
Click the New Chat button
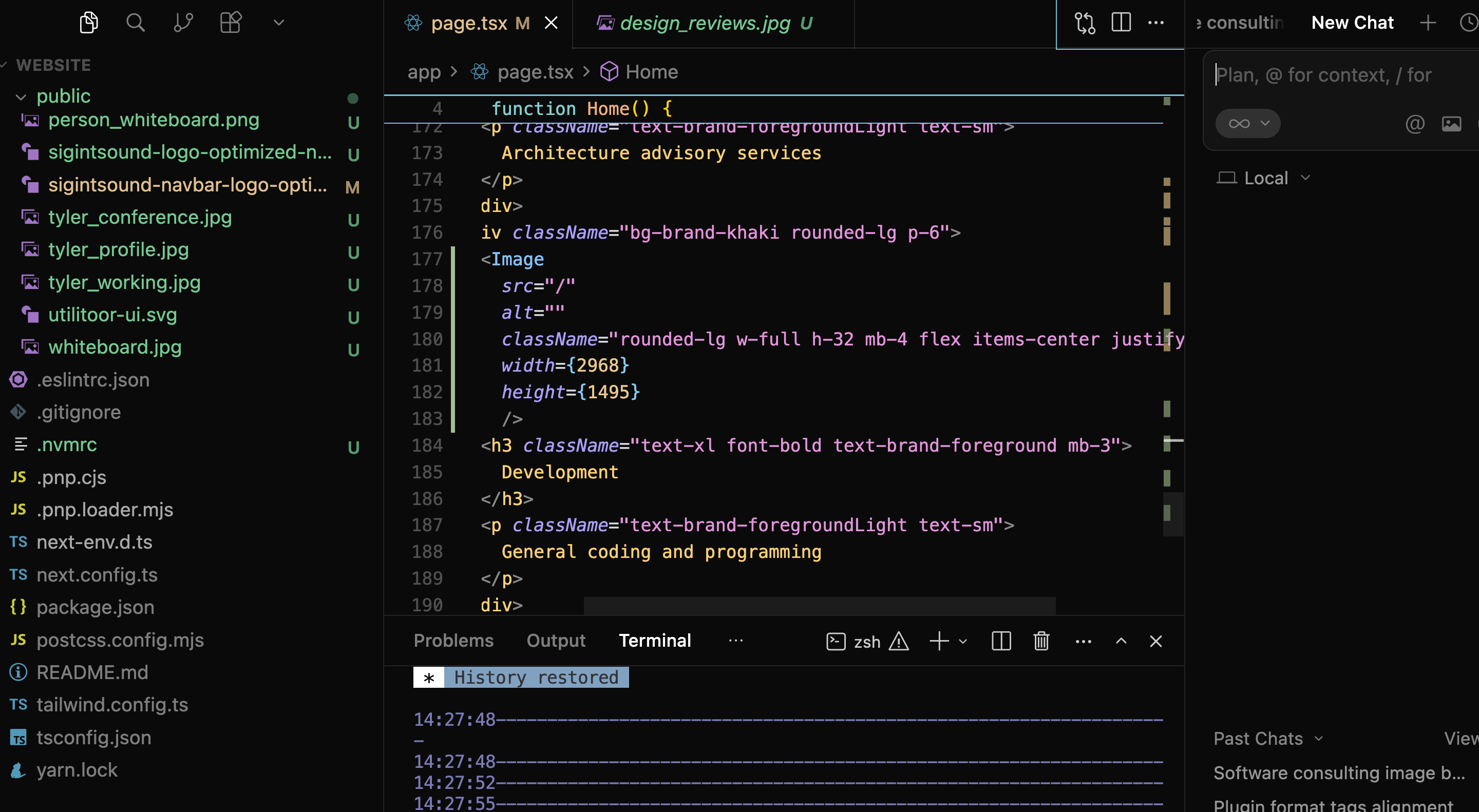coord(1353,23)
